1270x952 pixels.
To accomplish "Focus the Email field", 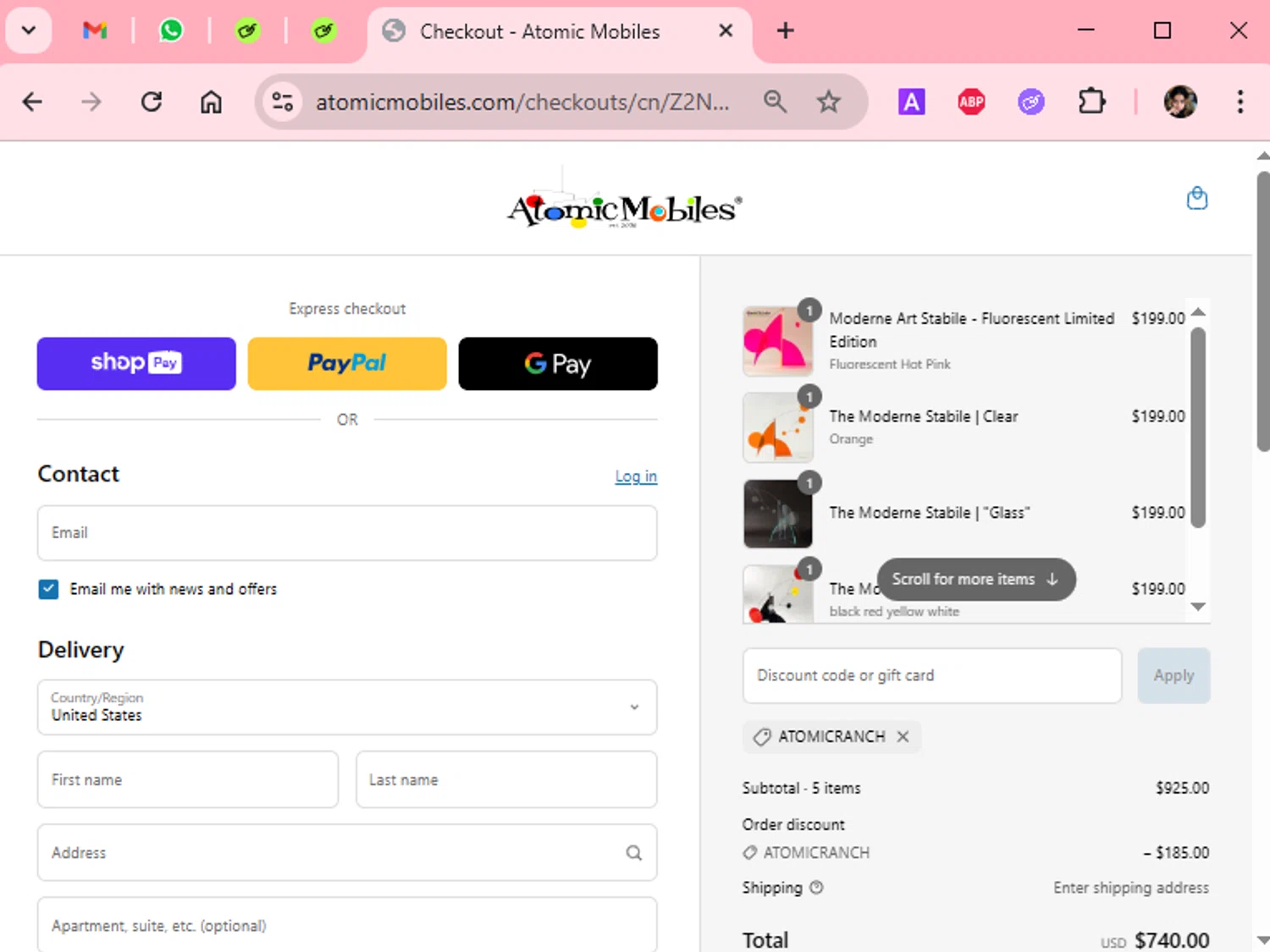I will click(x=347, y=533).
